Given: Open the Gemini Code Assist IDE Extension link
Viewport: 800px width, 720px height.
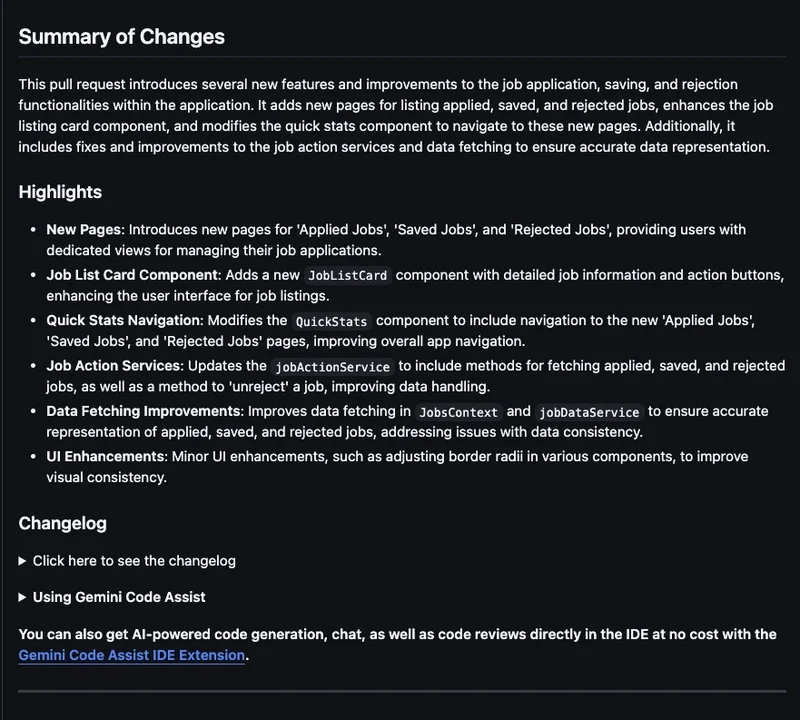Looking at the screenshot, I should pyautogui.click(x=132, y=655).
